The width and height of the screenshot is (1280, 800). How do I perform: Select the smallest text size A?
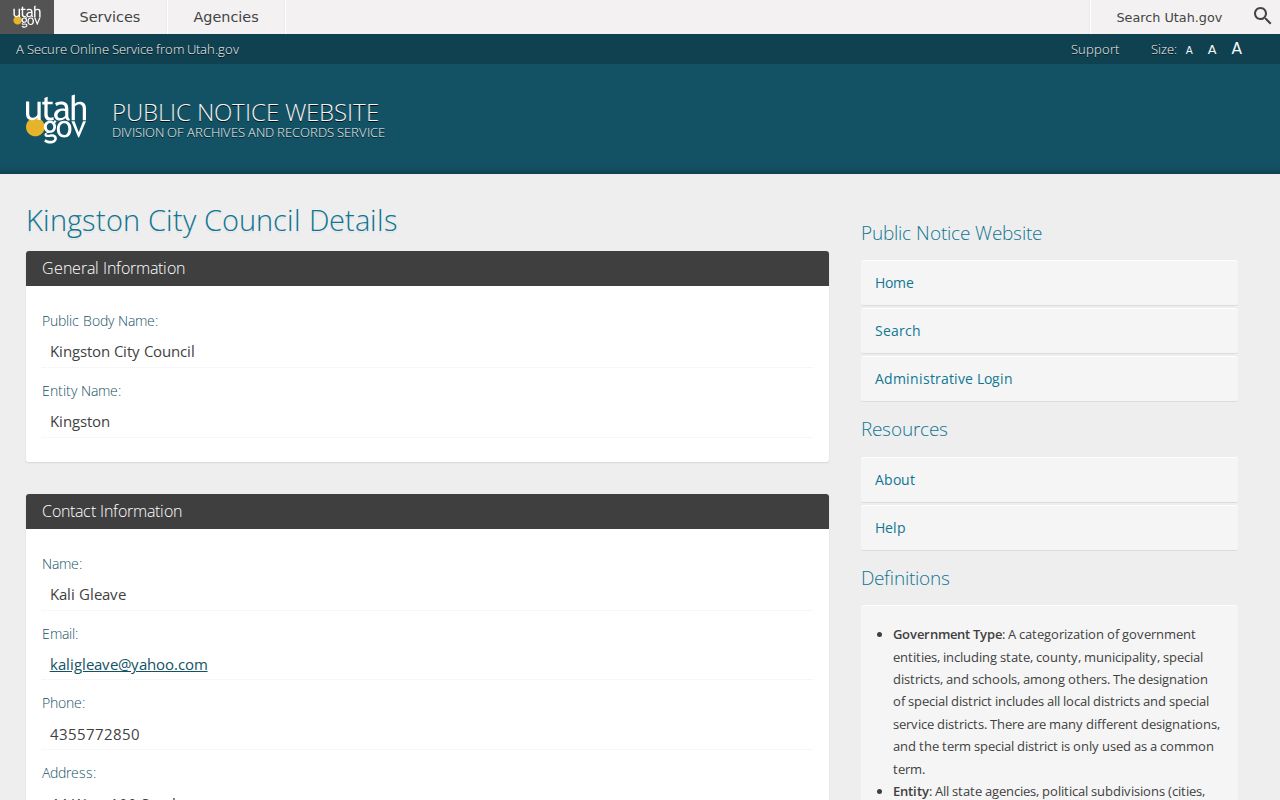[1189, 50]
